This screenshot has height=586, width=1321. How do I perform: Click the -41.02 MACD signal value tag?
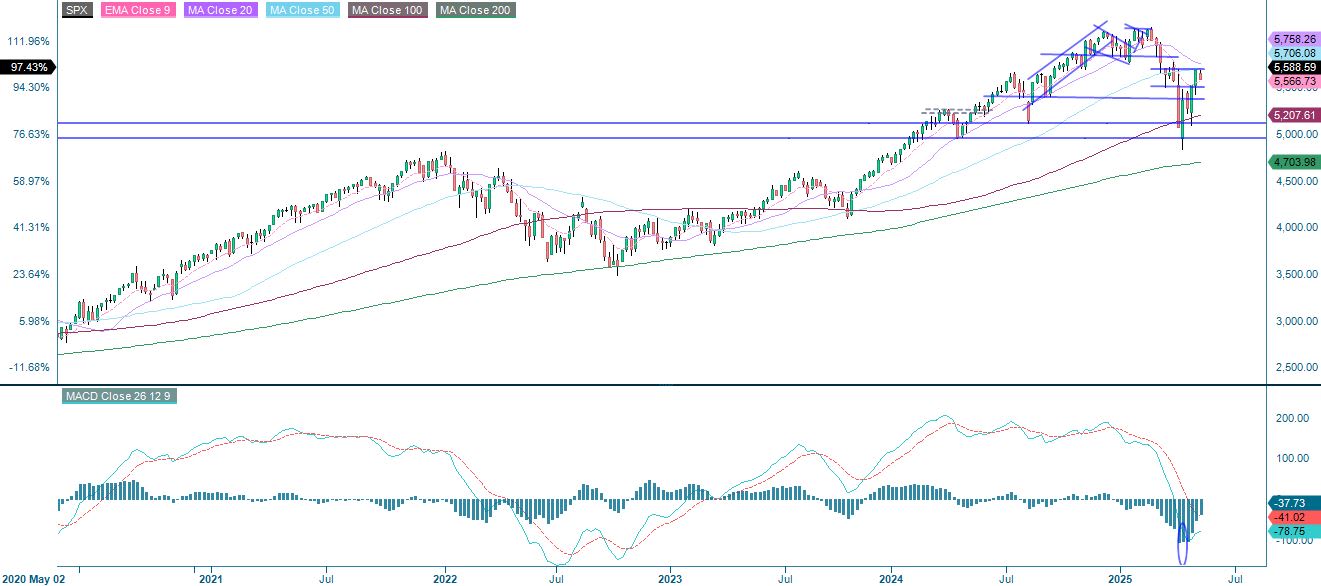pos(1294,517)
